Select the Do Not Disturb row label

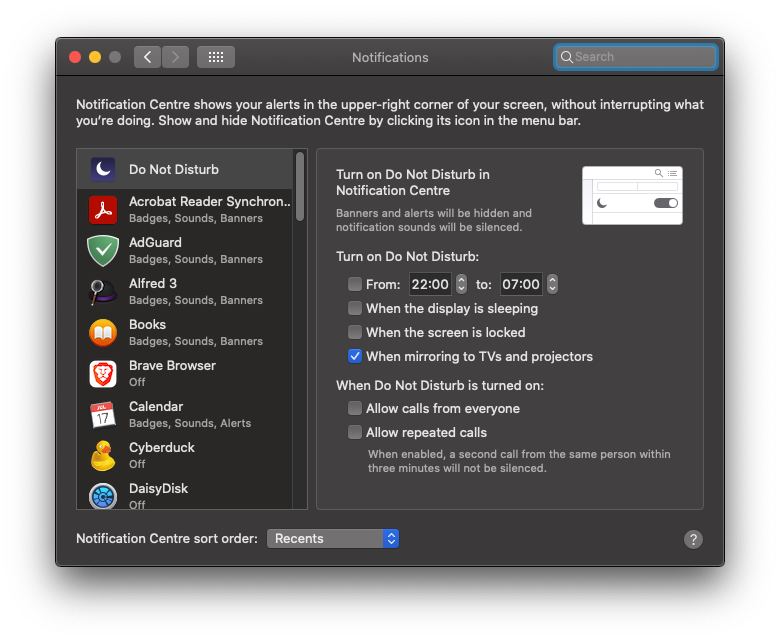[x=174, y=170]
